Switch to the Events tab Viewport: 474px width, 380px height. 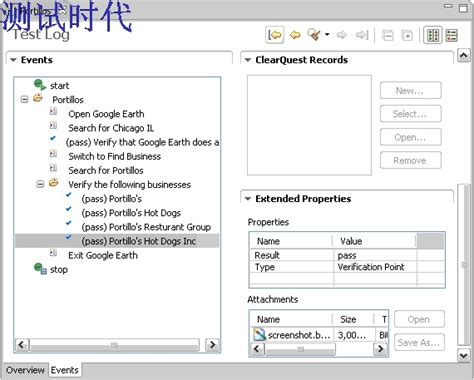(x=65, y=370)
